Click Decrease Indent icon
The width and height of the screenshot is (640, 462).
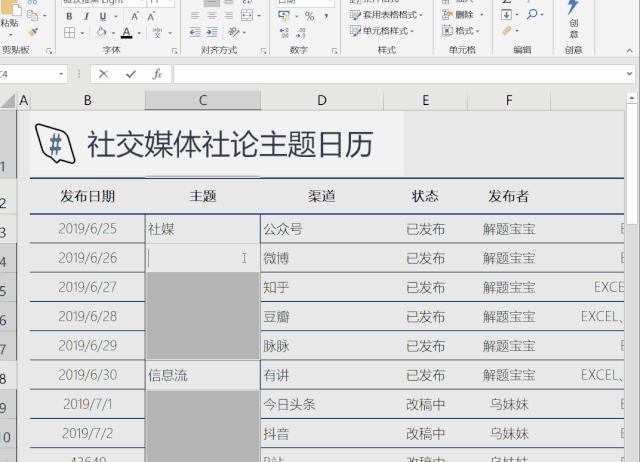[x=195, y=32]
